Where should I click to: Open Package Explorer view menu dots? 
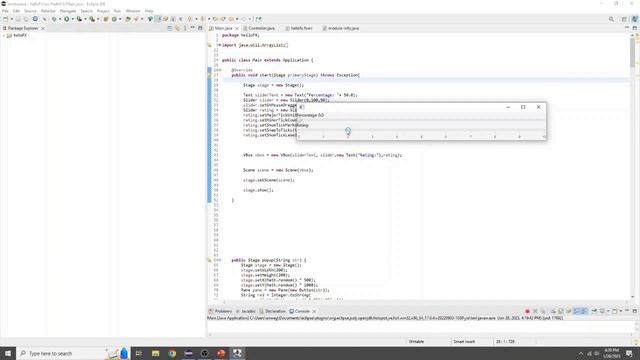(x=185, y=28)
